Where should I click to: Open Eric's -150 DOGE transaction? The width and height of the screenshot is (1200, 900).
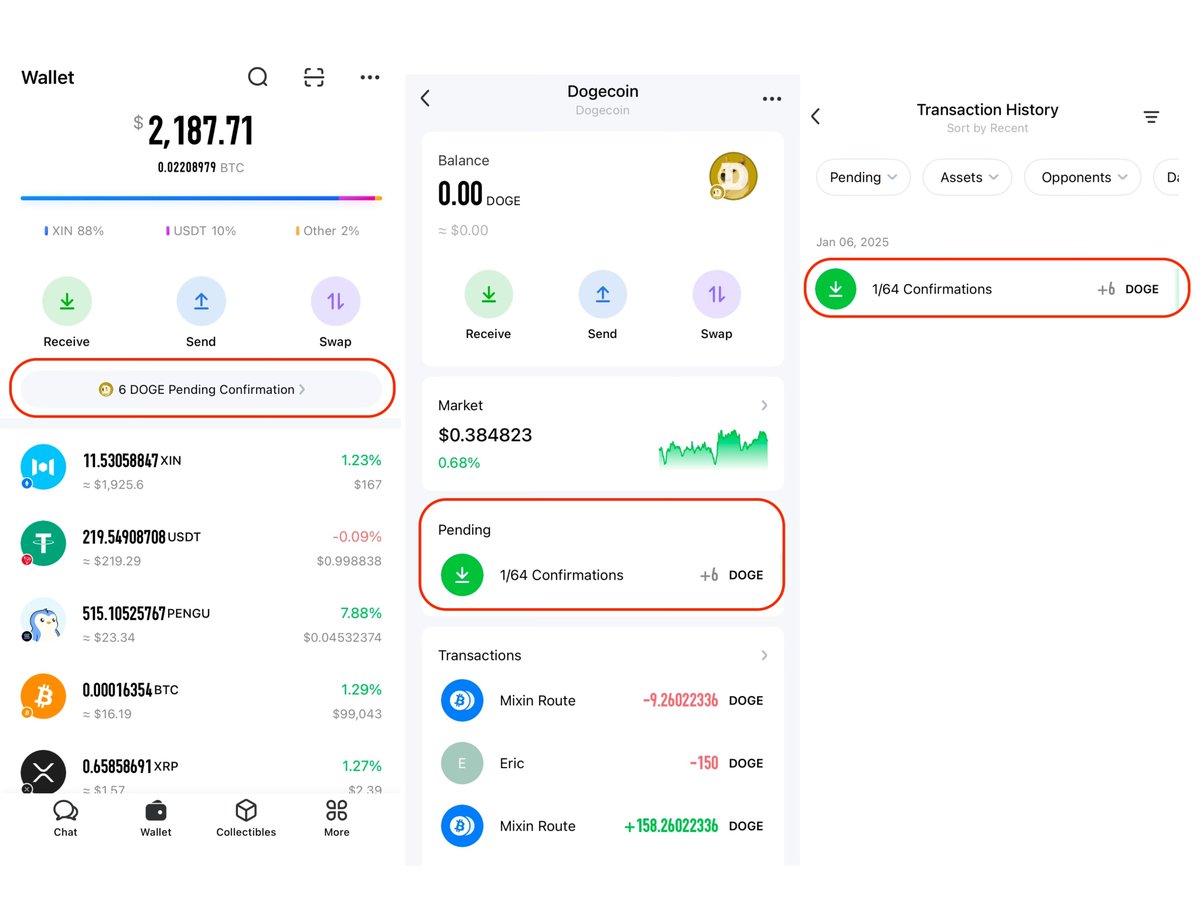[602, 763]
